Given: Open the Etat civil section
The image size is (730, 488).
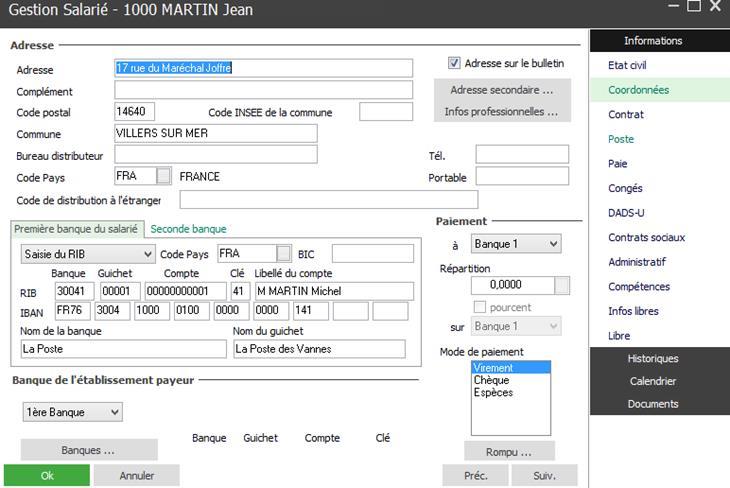Looking at the screenshot, I should coord(627,65).
